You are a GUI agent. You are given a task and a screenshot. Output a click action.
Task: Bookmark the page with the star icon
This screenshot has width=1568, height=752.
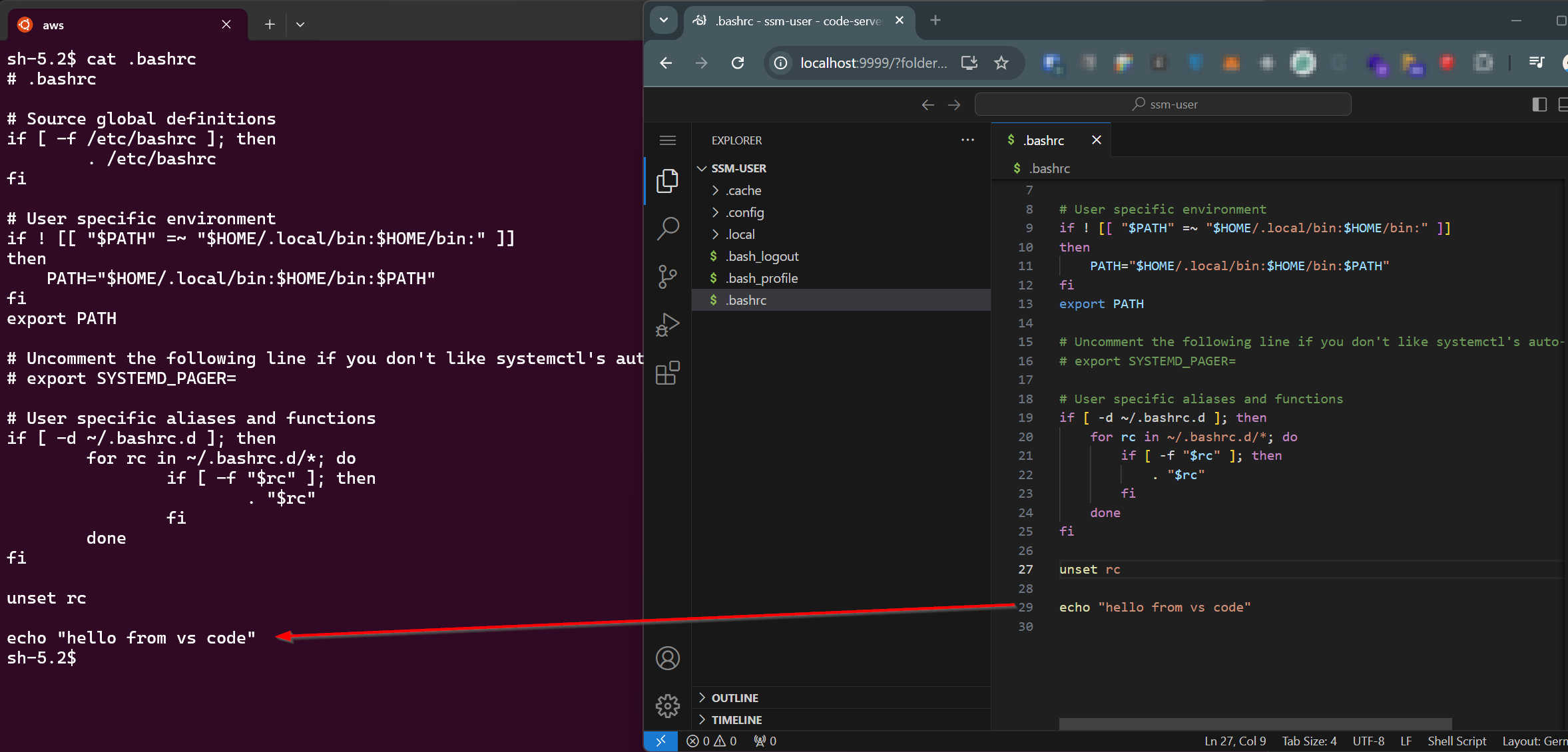(1001, 63)
